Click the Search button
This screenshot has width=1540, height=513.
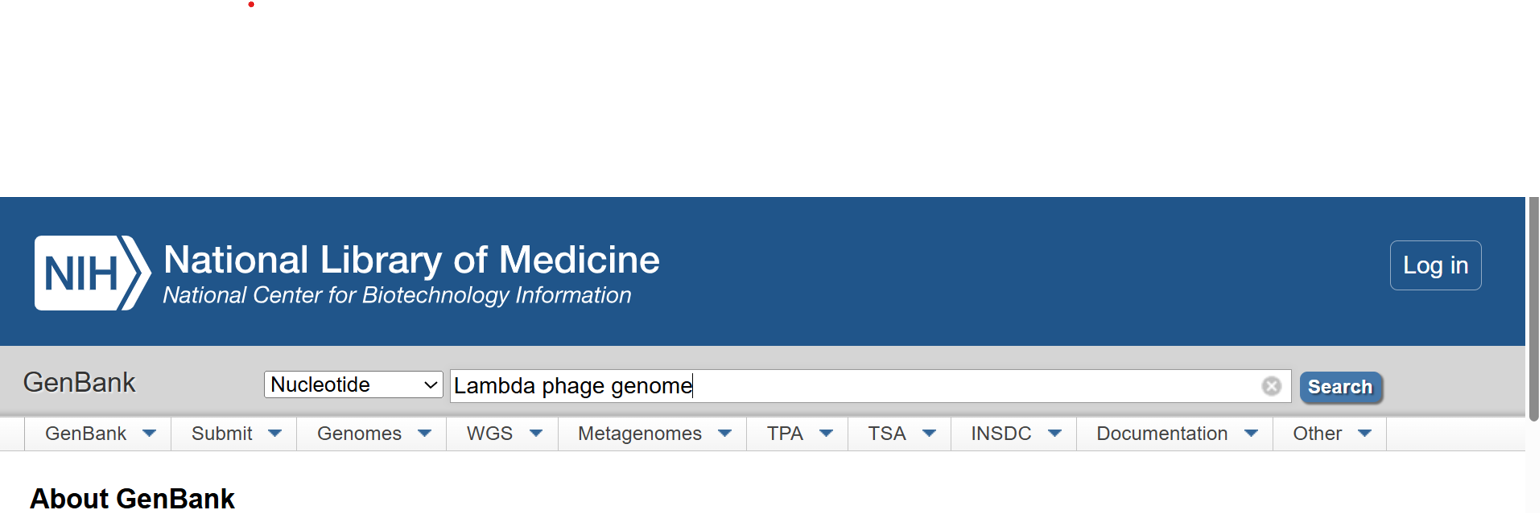(1340, 387)
